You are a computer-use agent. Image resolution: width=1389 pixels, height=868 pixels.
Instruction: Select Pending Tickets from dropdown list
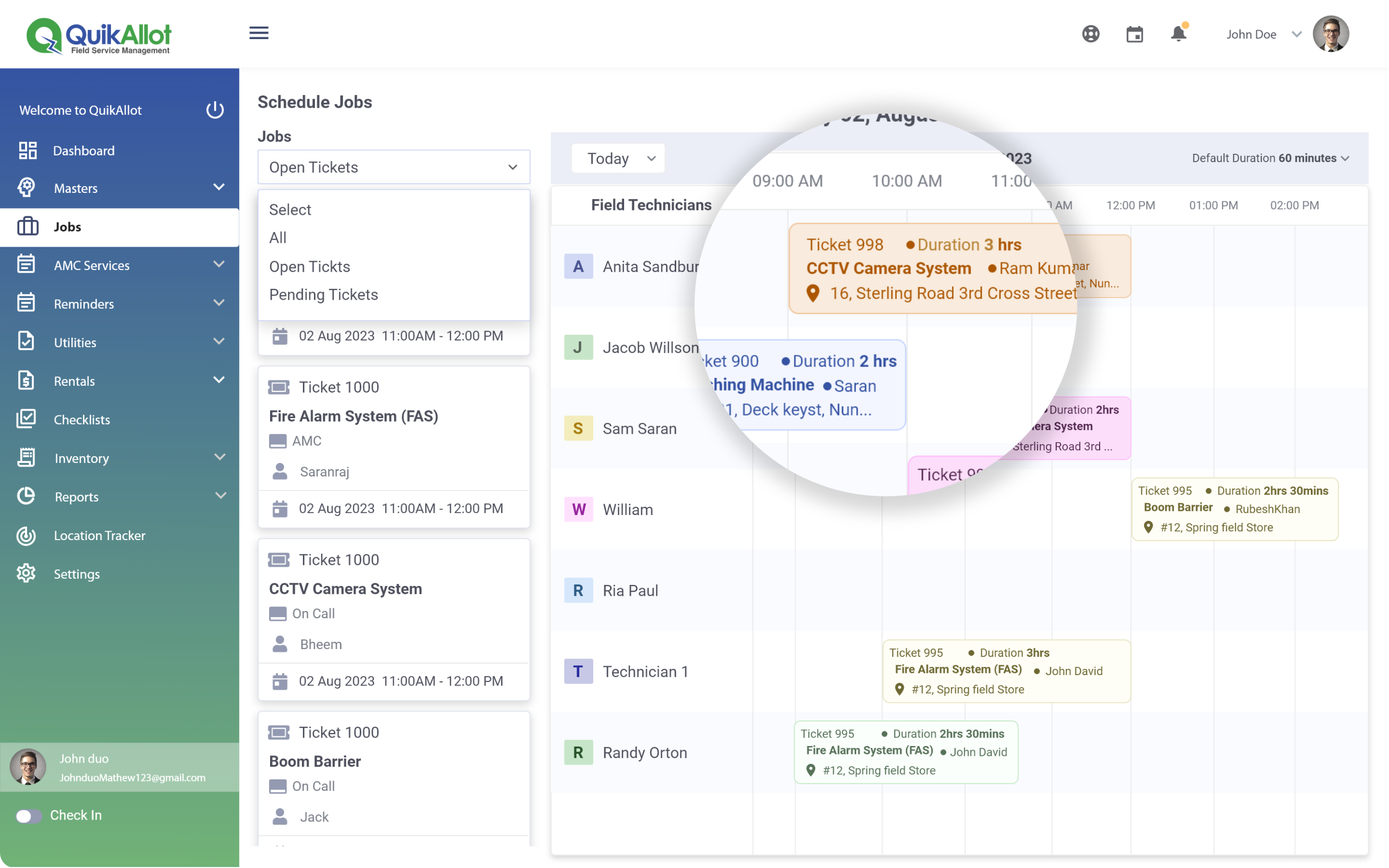323,295
